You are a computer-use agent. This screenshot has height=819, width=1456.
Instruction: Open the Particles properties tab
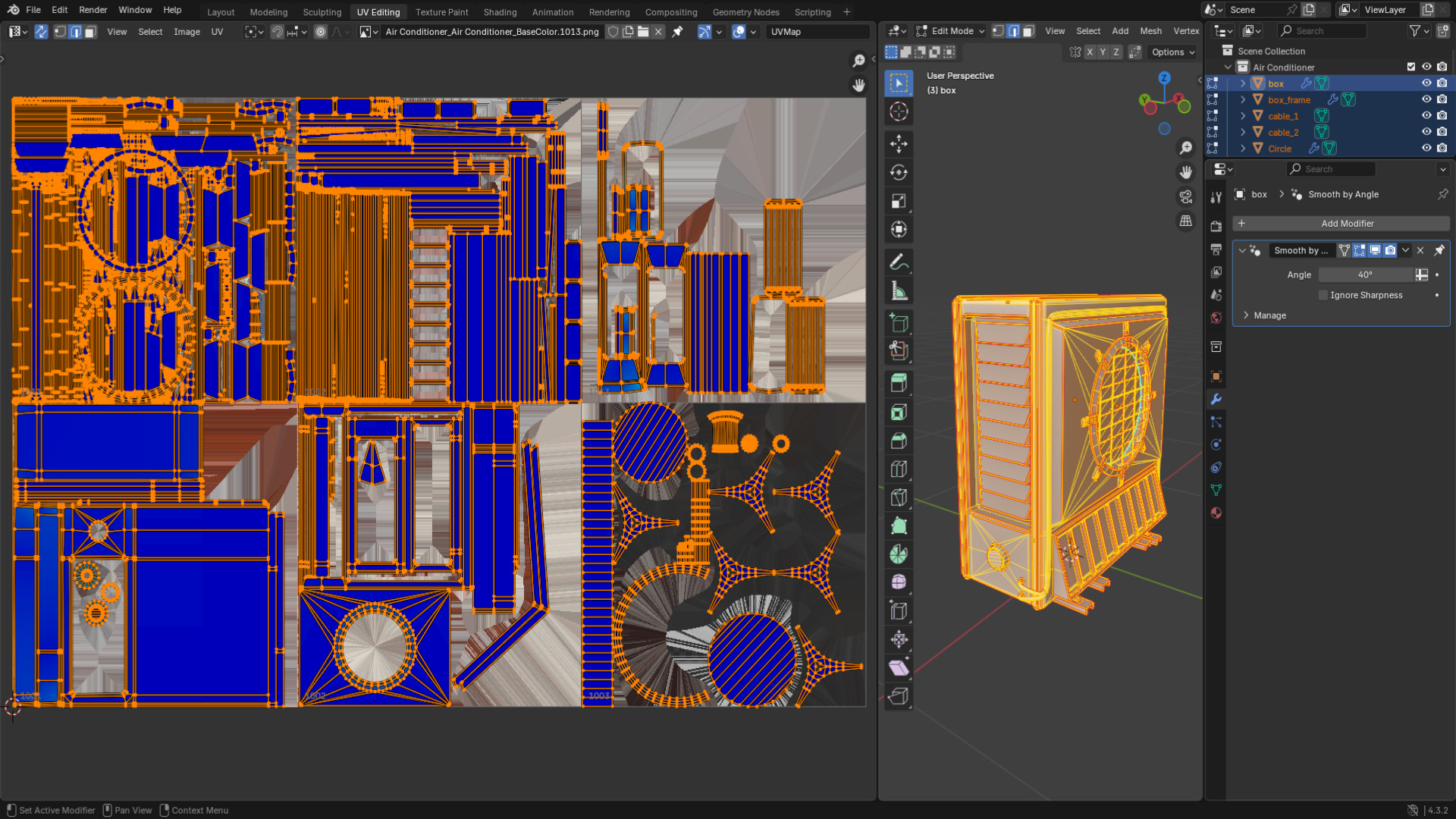click(x=1216, y=422)
